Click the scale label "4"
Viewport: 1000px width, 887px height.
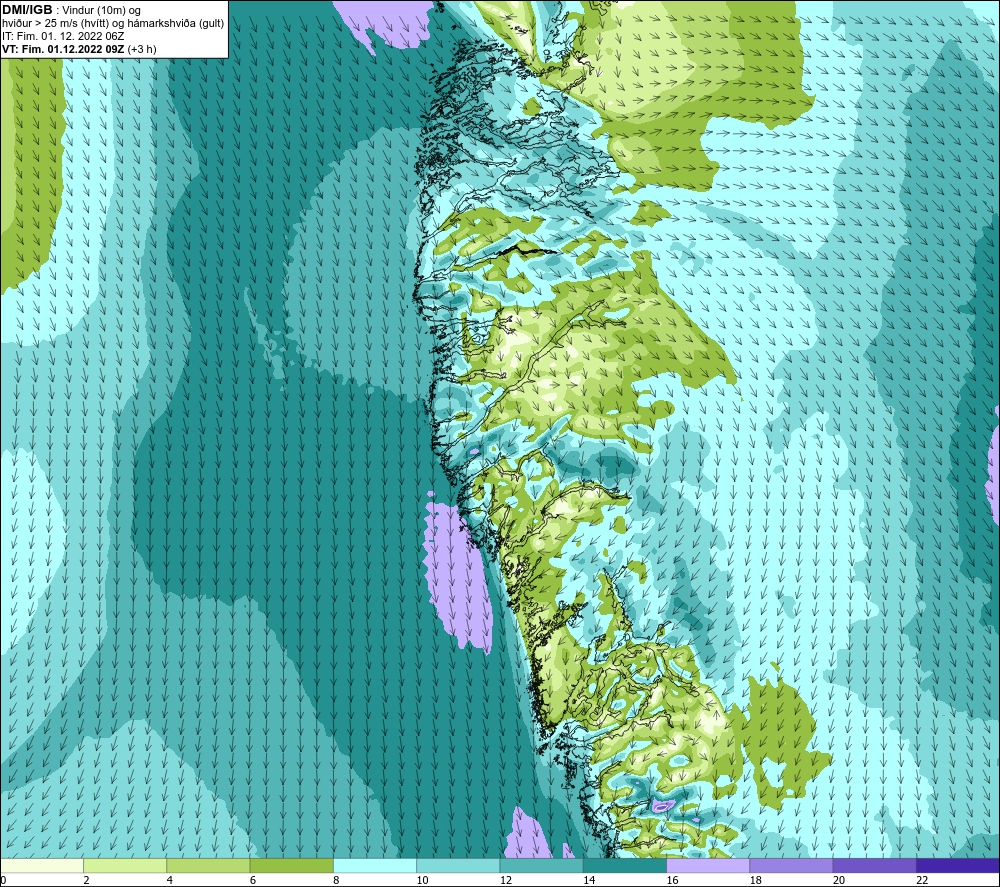pos(170,880)
